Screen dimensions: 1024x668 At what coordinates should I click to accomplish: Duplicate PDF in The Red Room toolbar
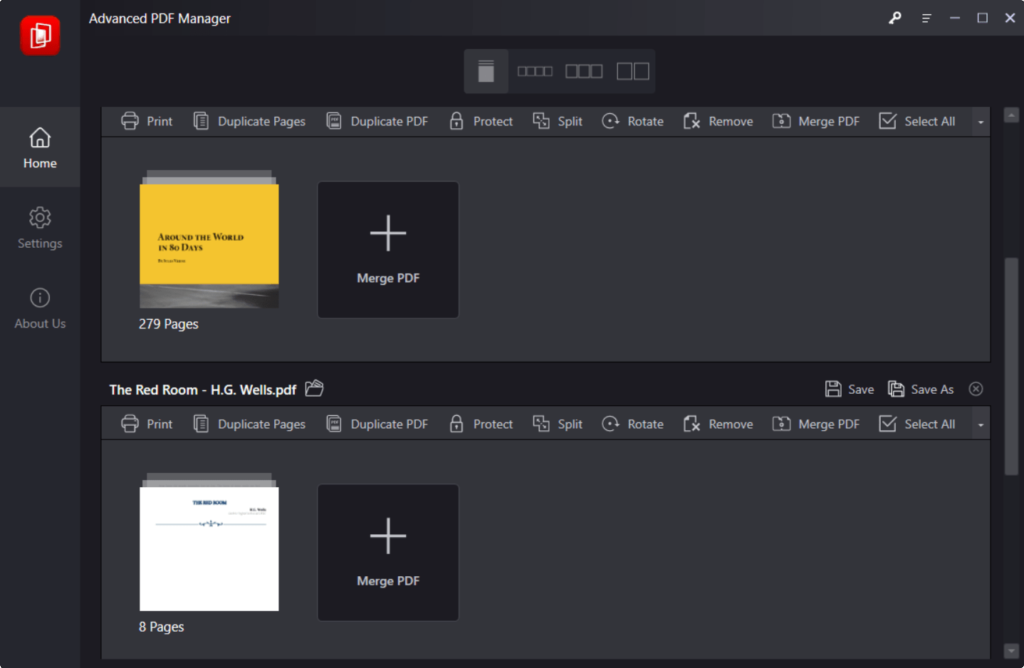click(377, 424)
